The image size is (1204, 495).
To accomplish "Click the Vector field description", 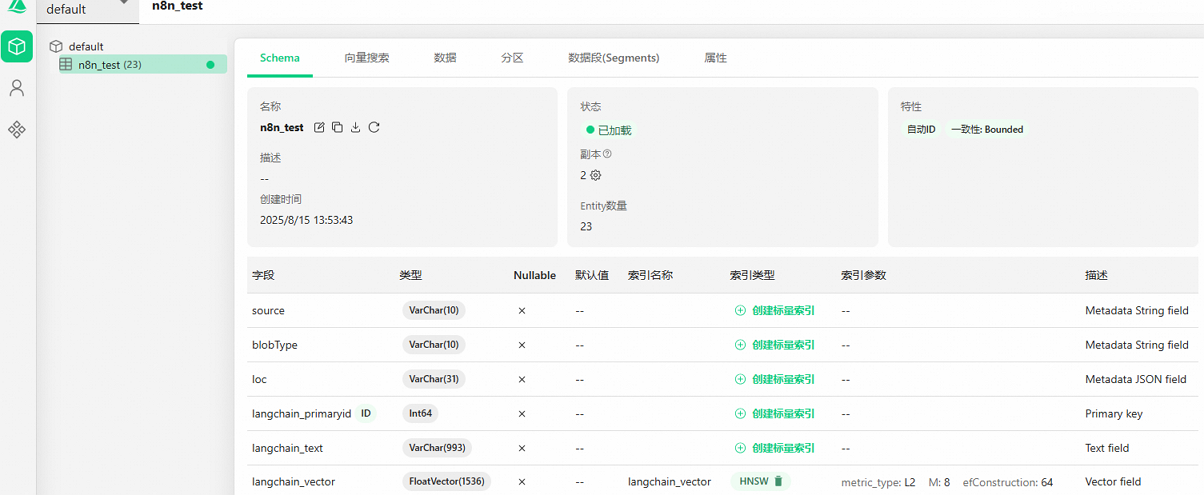I will coord(1113,482).
